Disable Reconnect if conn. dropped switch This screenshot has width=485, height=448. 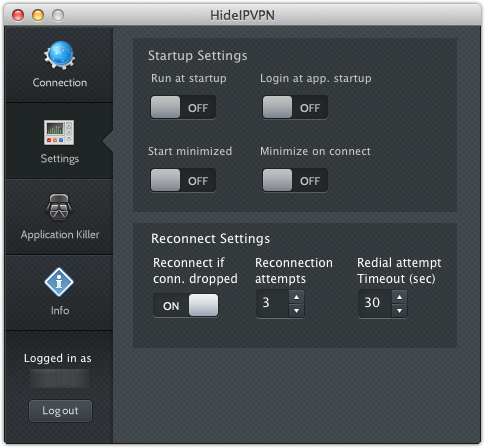(x=186, y=305)
